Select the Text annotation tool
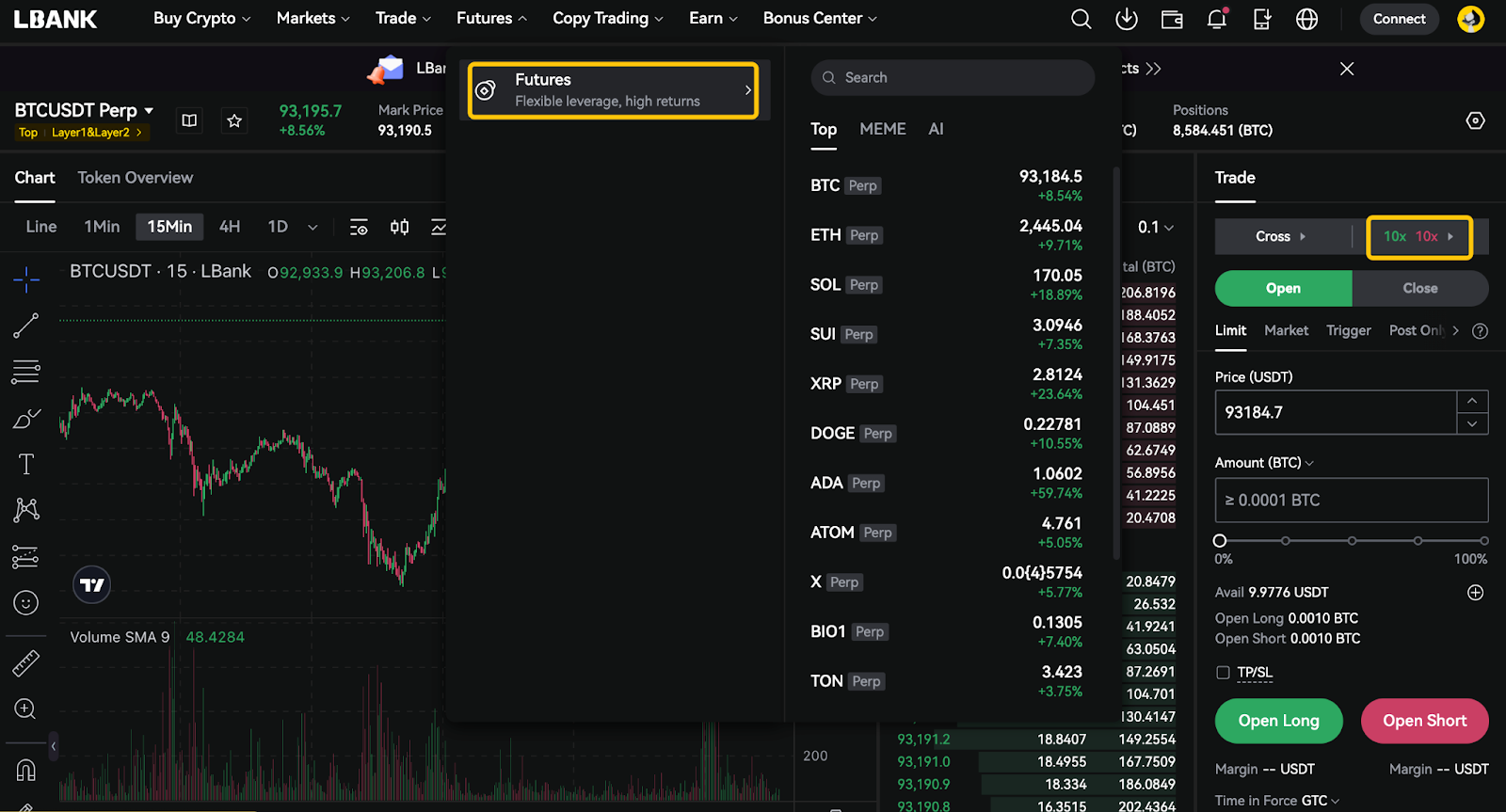The height and width of the screenshot is (812, 1506). pyautogui.click(x=26, y=464)
